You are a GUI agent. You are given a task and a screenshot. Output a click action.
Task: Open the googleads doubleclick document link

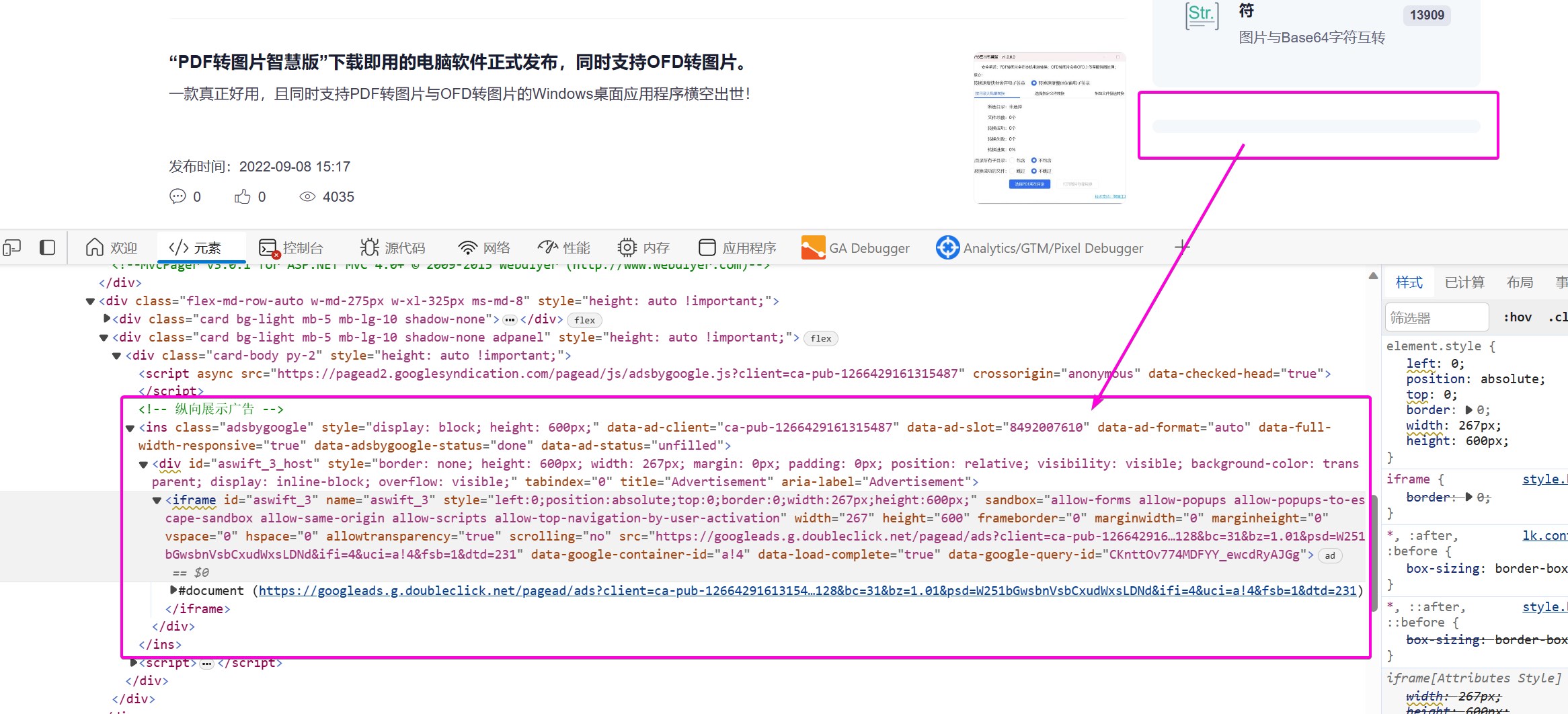808,590
